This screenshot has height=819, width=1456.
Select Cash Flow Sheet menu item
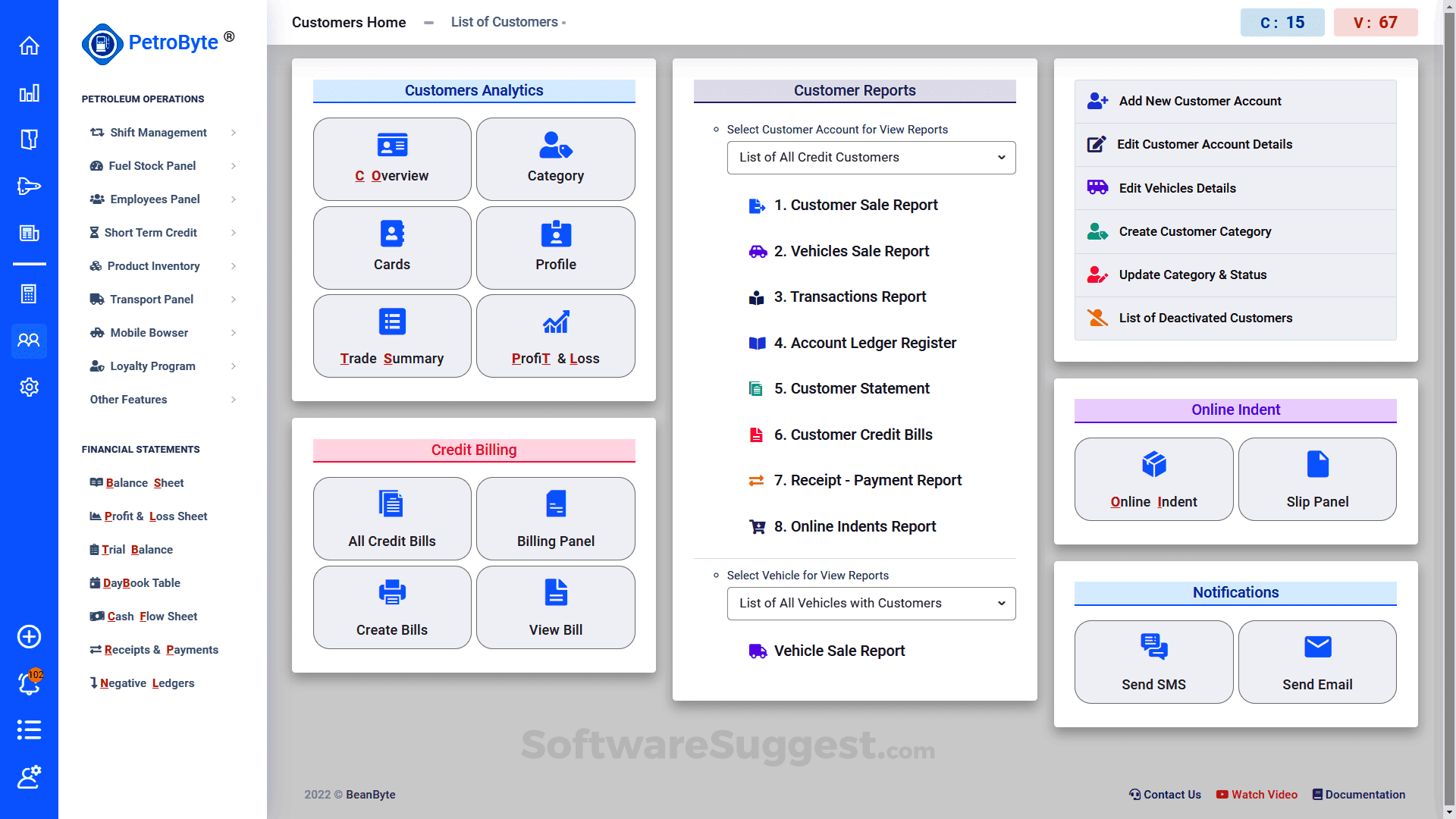pos(152,617)
